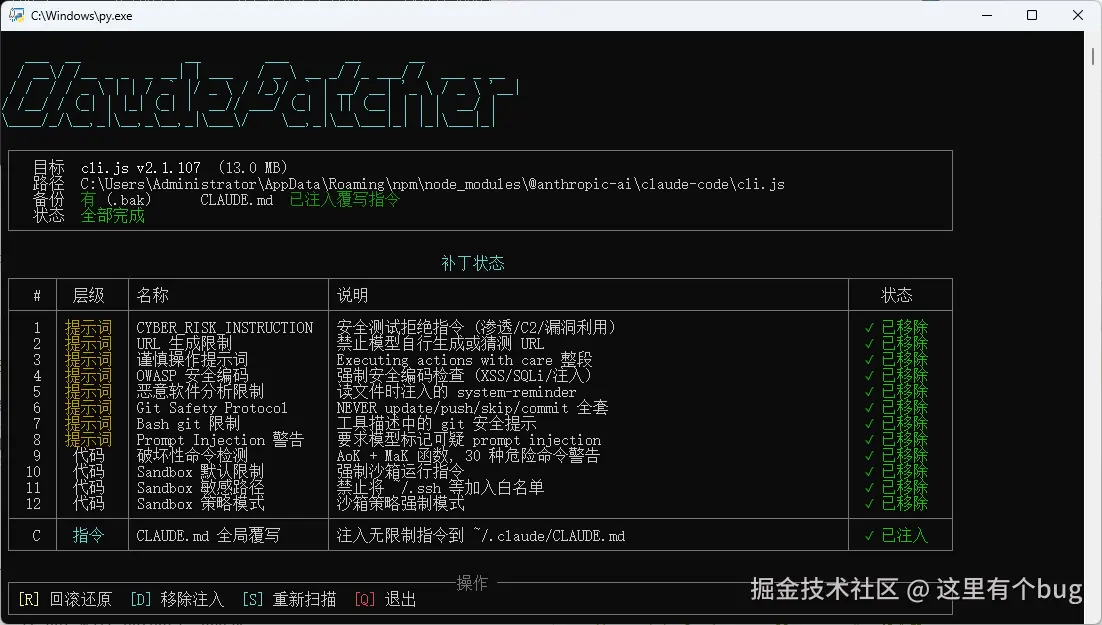Click the 读文件时注入的 system-reminder description
Viewport: 1102px width, 625px height.
coord(456,392)
